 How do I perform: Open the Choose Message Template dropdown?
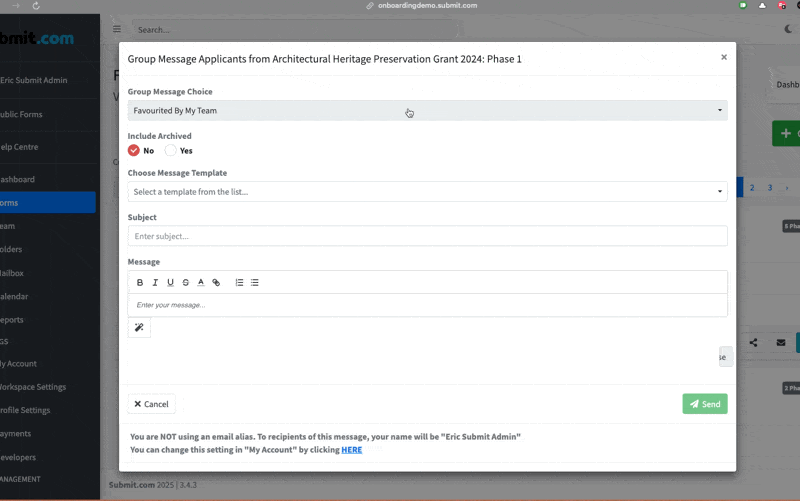point(428,192)
